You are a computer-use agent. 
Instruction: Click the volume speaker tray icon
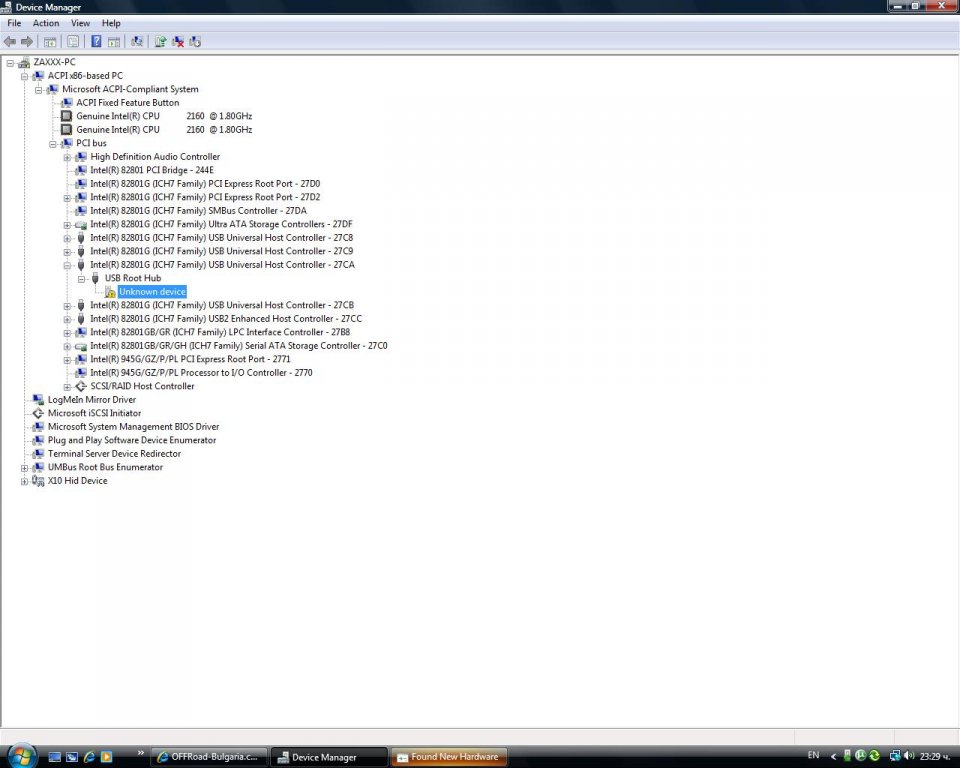click(909, 756)
